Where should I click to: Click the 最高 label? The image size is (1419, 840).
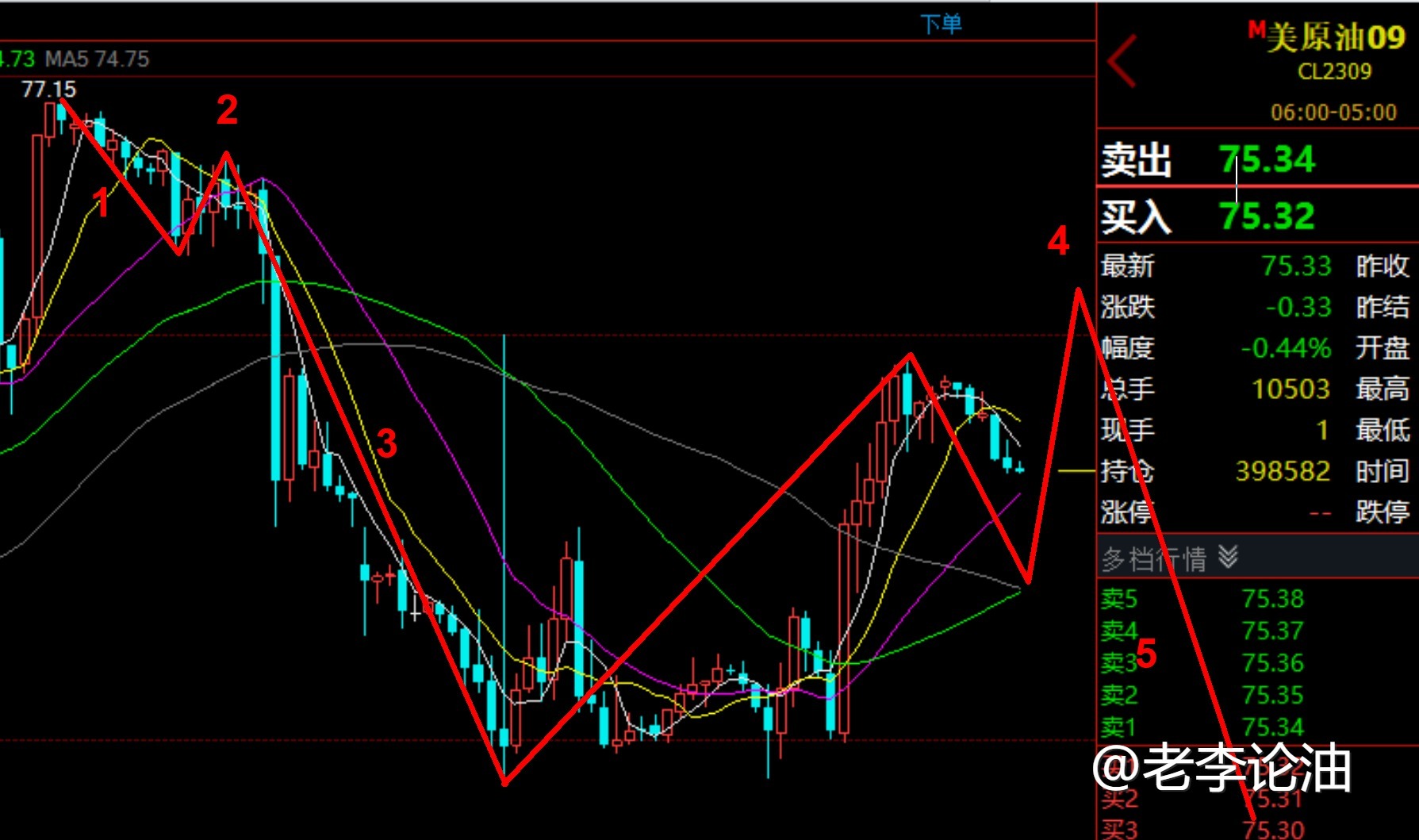1382,389
